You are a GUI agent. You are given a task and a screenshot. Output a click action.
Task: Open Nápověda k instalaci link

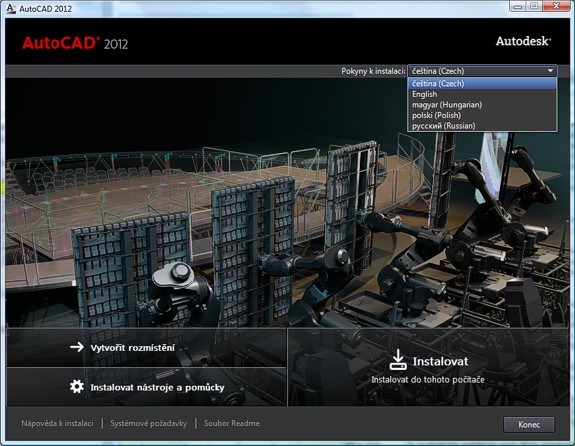(x=57, y=423)
